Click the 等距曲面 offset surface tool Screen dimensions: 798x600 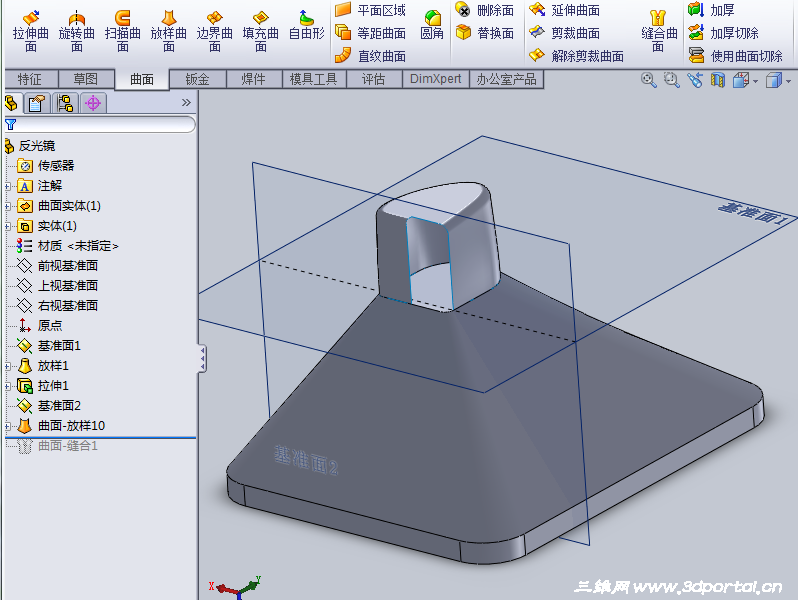(370, 33)
